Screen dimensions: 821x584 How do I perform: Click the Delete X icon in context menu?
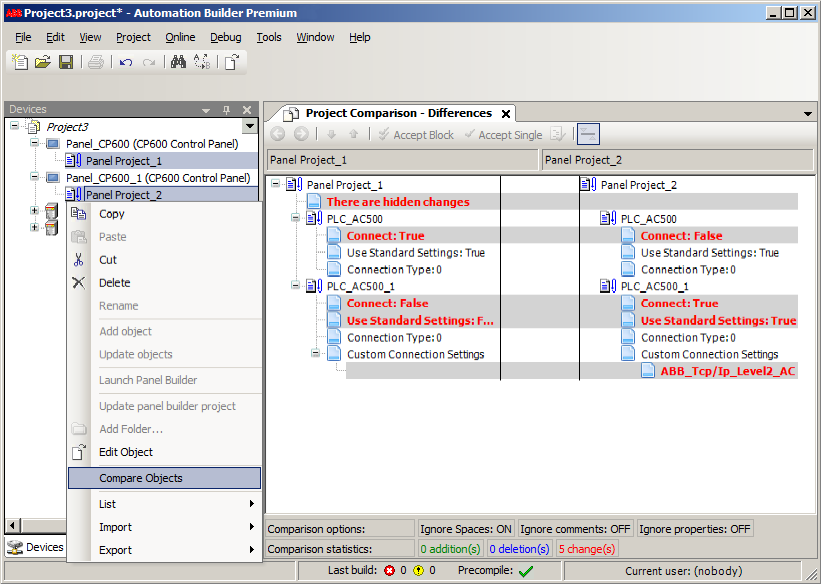coord(79,283)
